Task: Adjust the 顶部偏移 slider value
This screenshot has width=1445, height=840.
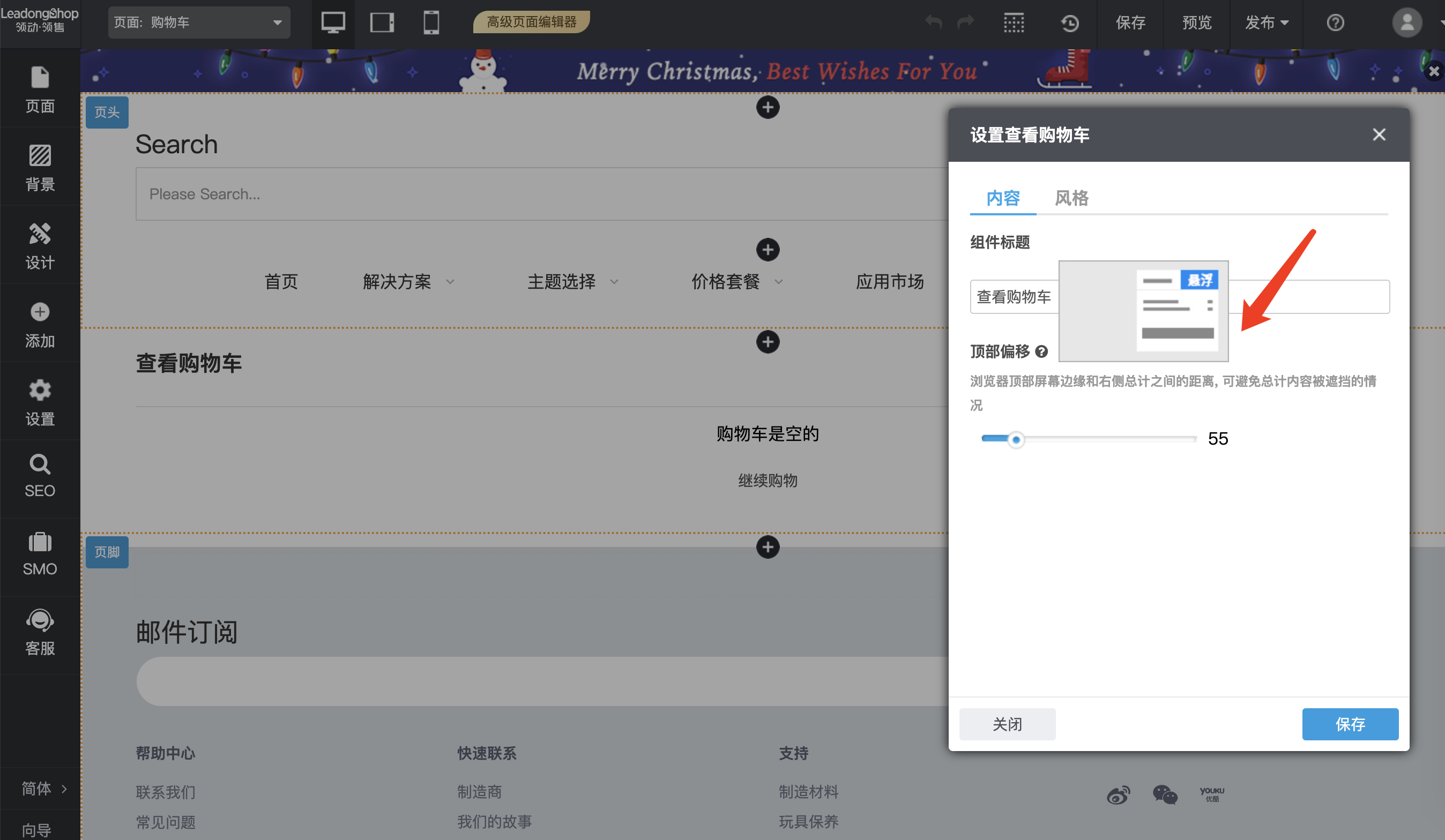Action: pyautogui.click(x=1017, y=439)
